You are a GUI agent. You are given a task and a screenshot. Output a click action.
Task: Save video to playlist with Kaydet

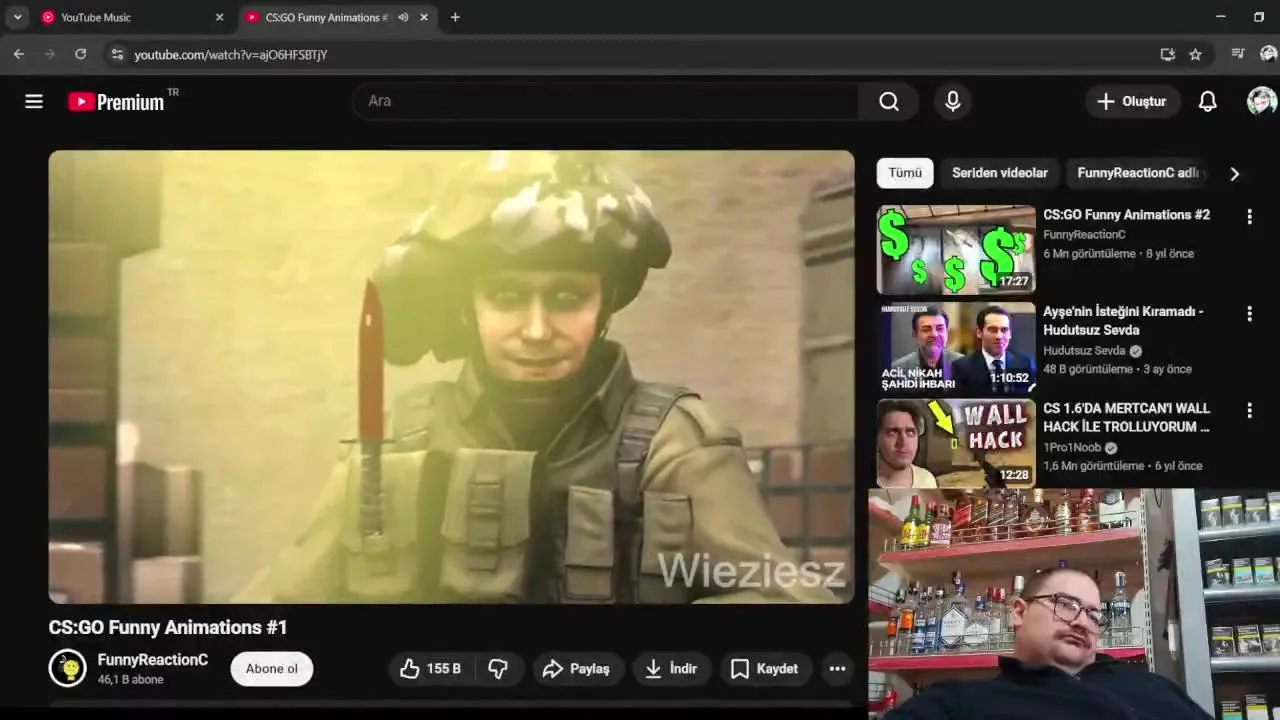(x=765, y=669)
